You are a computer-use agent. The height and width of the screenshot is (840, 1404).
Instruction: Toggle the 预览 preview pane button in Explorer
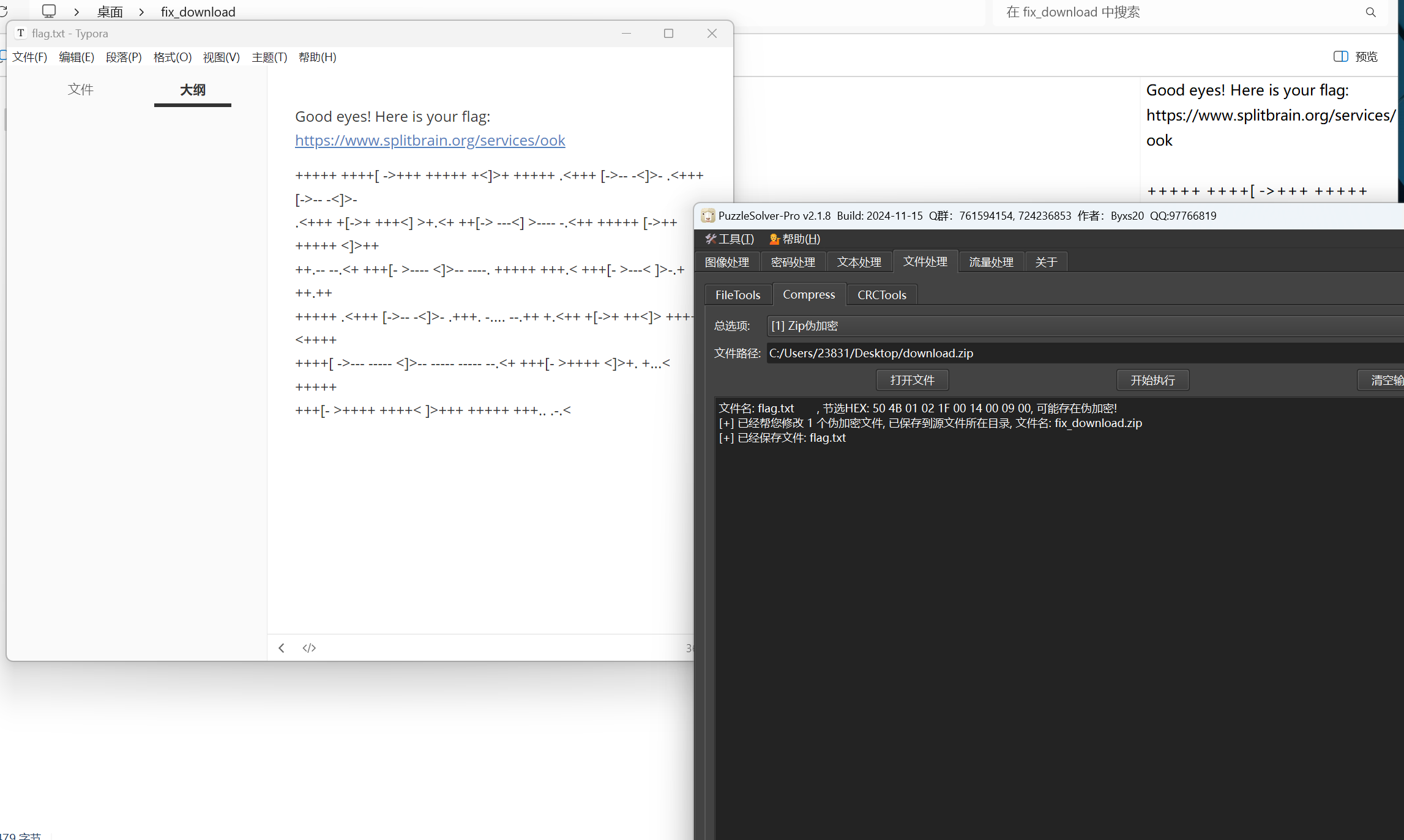[1356, 56]
